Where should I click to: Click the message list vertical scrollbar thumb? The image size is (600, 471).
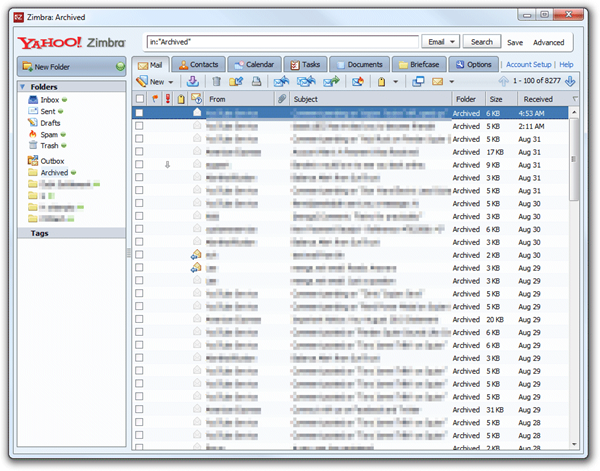click(x=573, y=159)
